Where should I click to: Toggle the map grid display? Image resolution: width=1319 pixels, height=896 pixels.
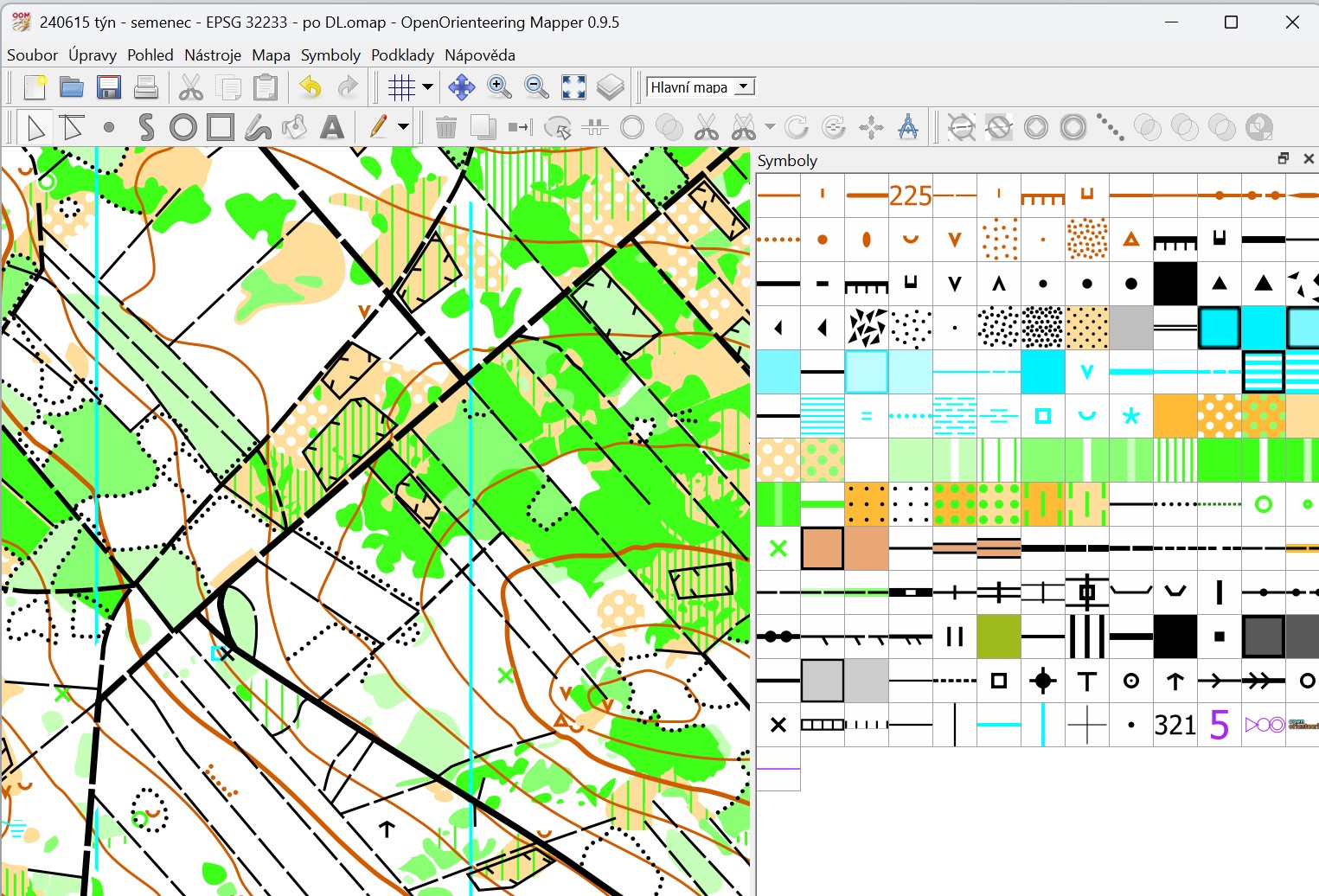click(400, 87)
